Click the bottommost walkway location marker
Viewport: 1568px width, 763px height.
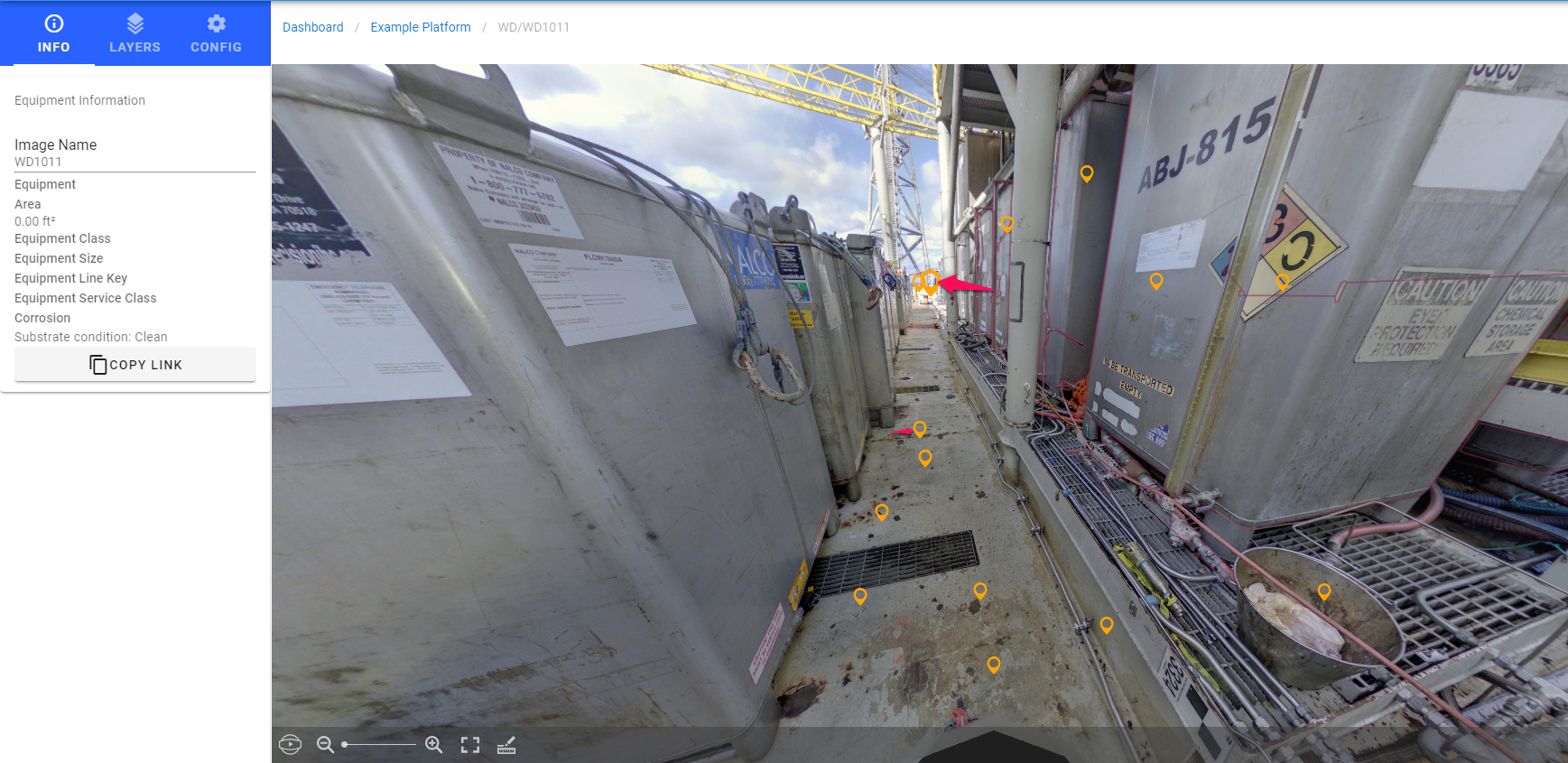point(993,665)
